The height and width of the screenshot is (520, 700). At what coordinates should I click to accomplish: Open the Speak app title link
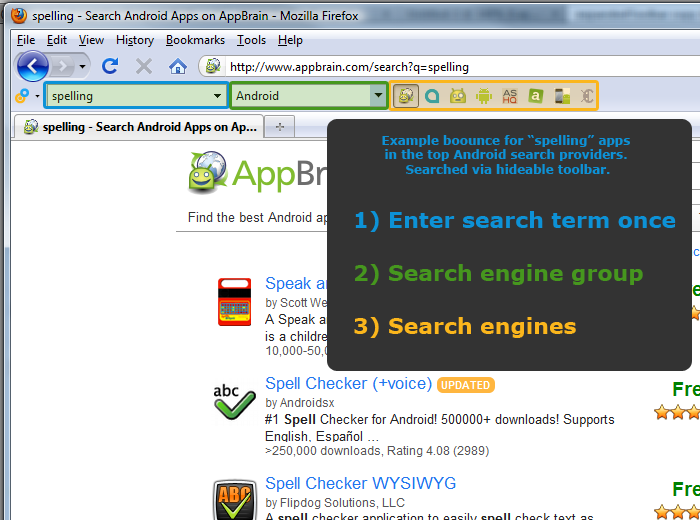pyautogui.click(x=296, y=283)
